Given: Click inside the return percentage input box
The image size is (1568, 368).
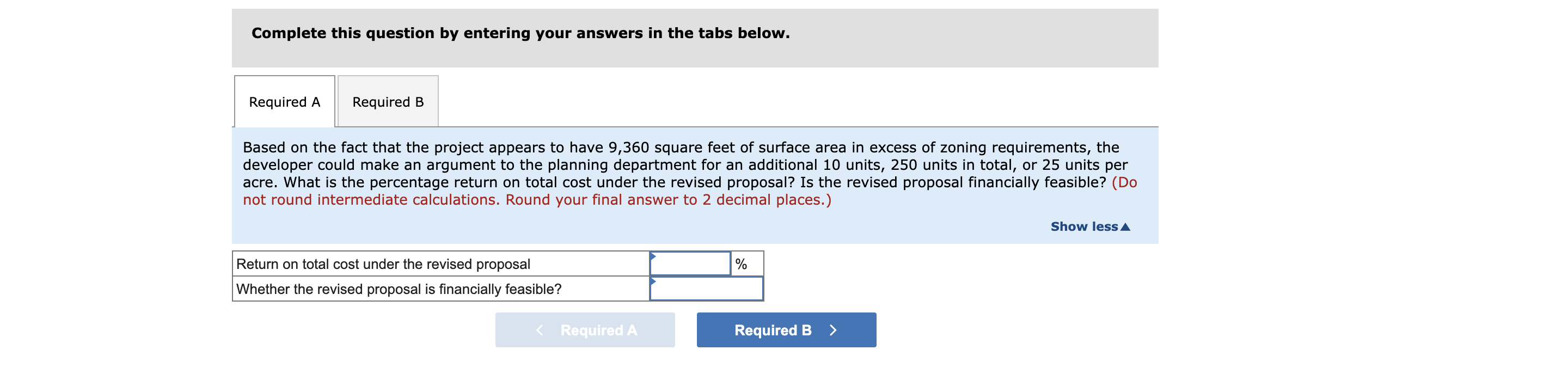Looking at the screenshot, I should [x=691, y=264].
